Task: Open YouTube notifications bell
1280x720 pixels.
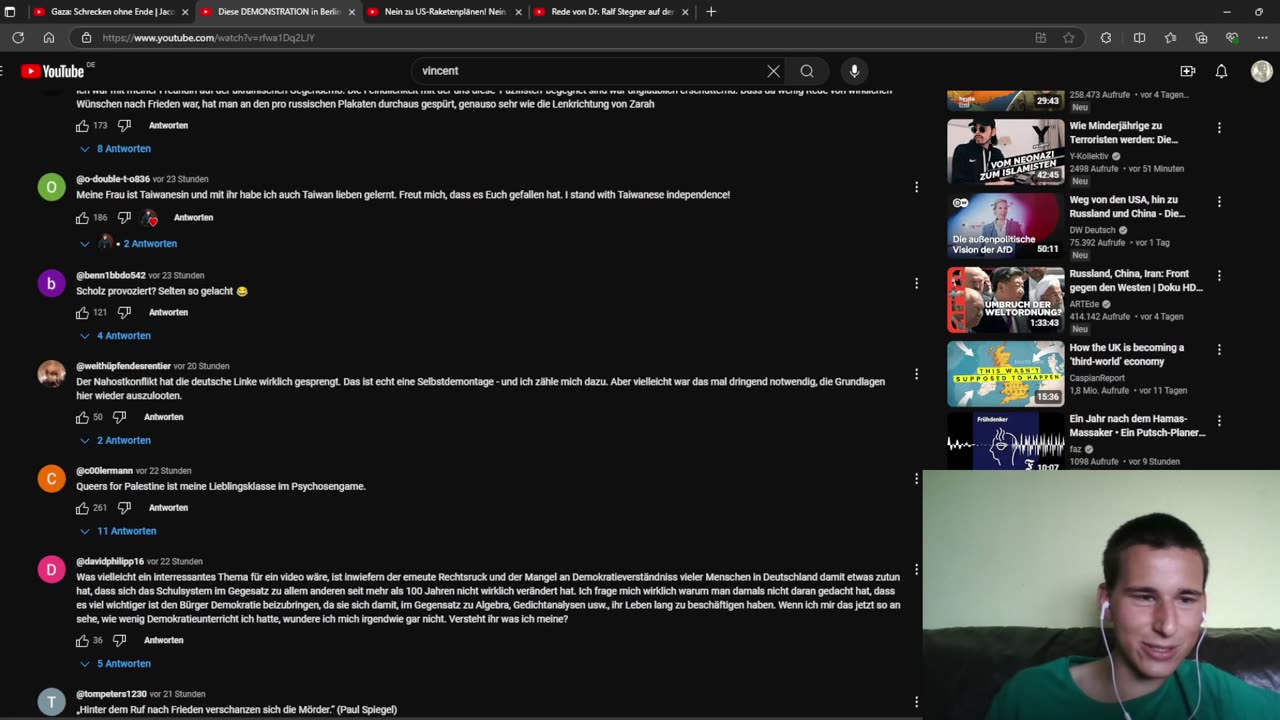Action: (1221, 71)
